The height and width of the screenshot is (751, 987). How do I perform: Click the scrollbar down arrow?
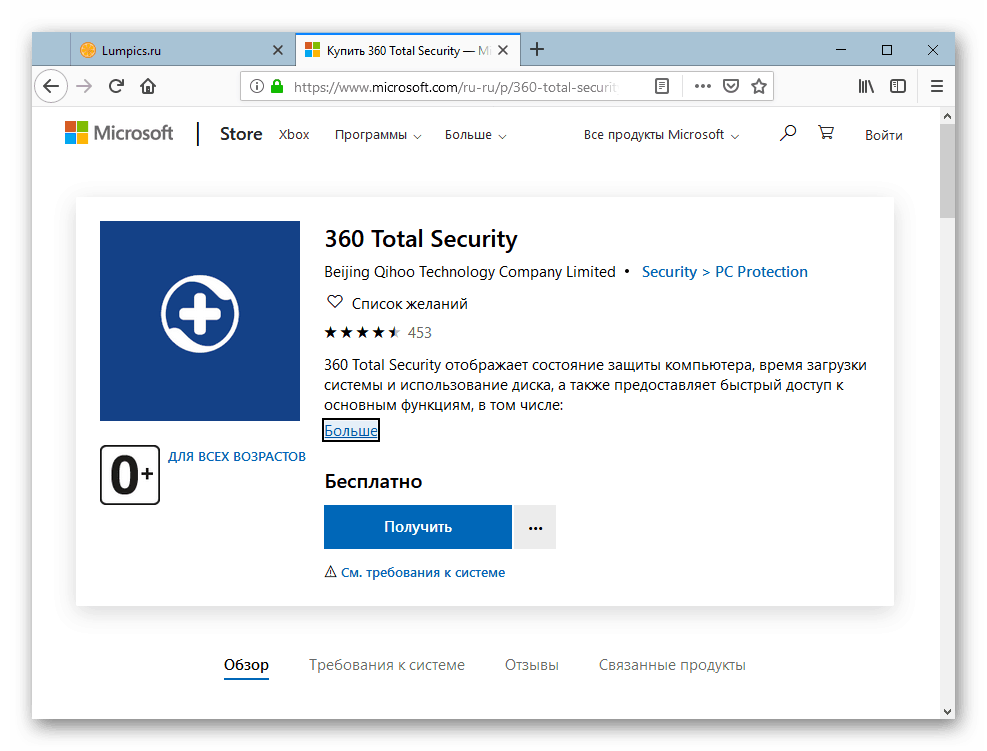pyautogui.click(x=947, y=711)
